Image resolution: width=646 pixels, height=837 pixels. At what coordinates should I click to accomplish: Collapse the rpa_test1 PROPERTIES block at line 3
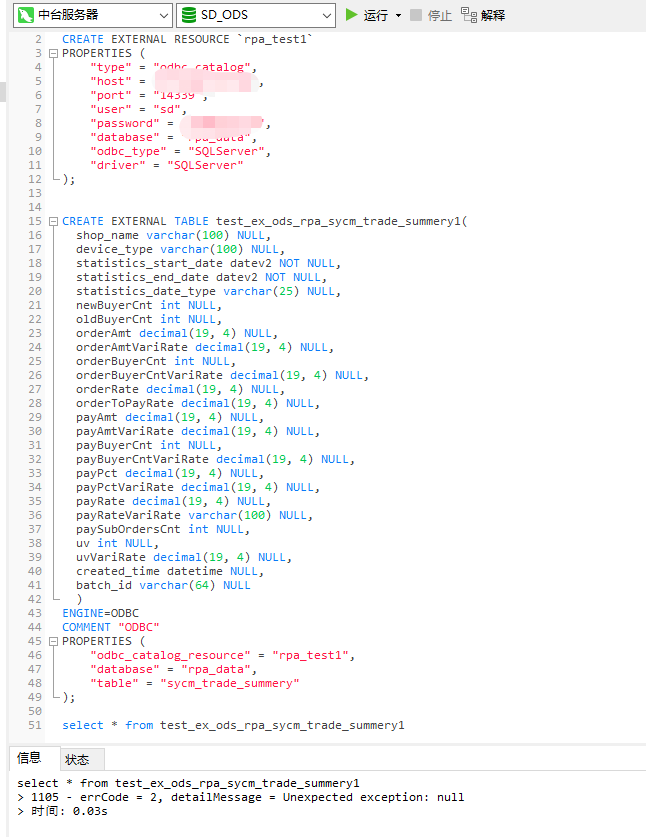coord(53,53)
